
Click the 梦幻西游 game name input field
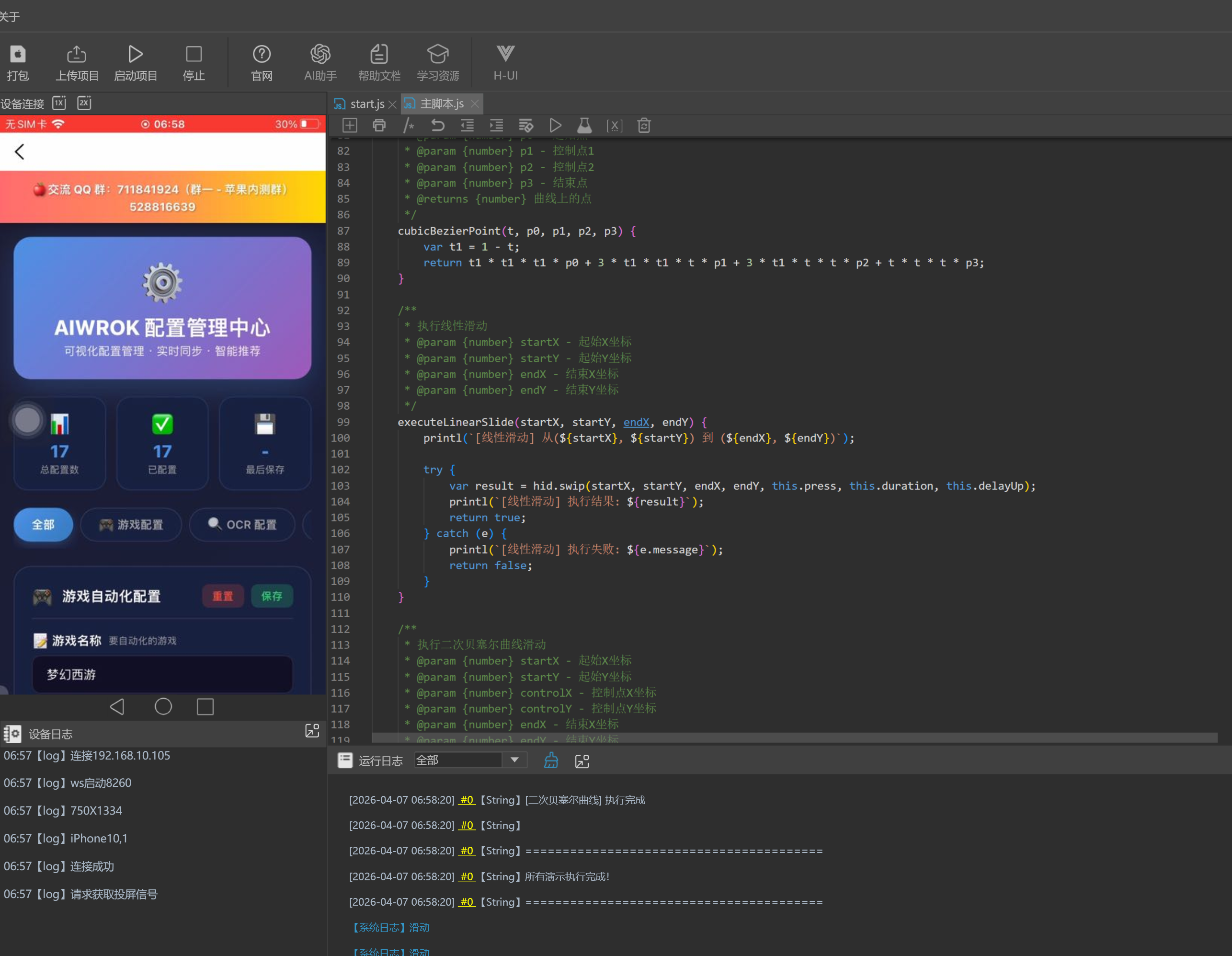(162, 674)
